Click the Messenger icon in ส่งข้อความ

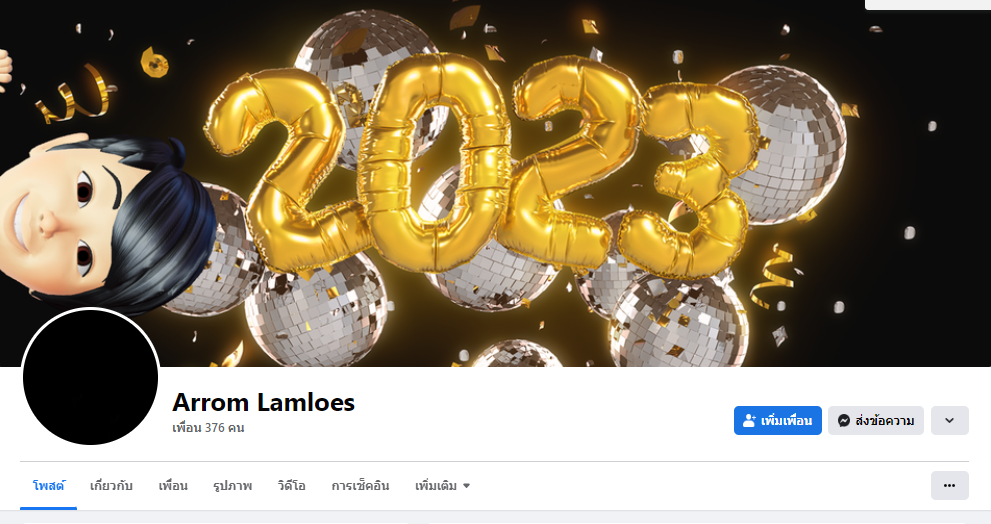(x=844, y=420)
